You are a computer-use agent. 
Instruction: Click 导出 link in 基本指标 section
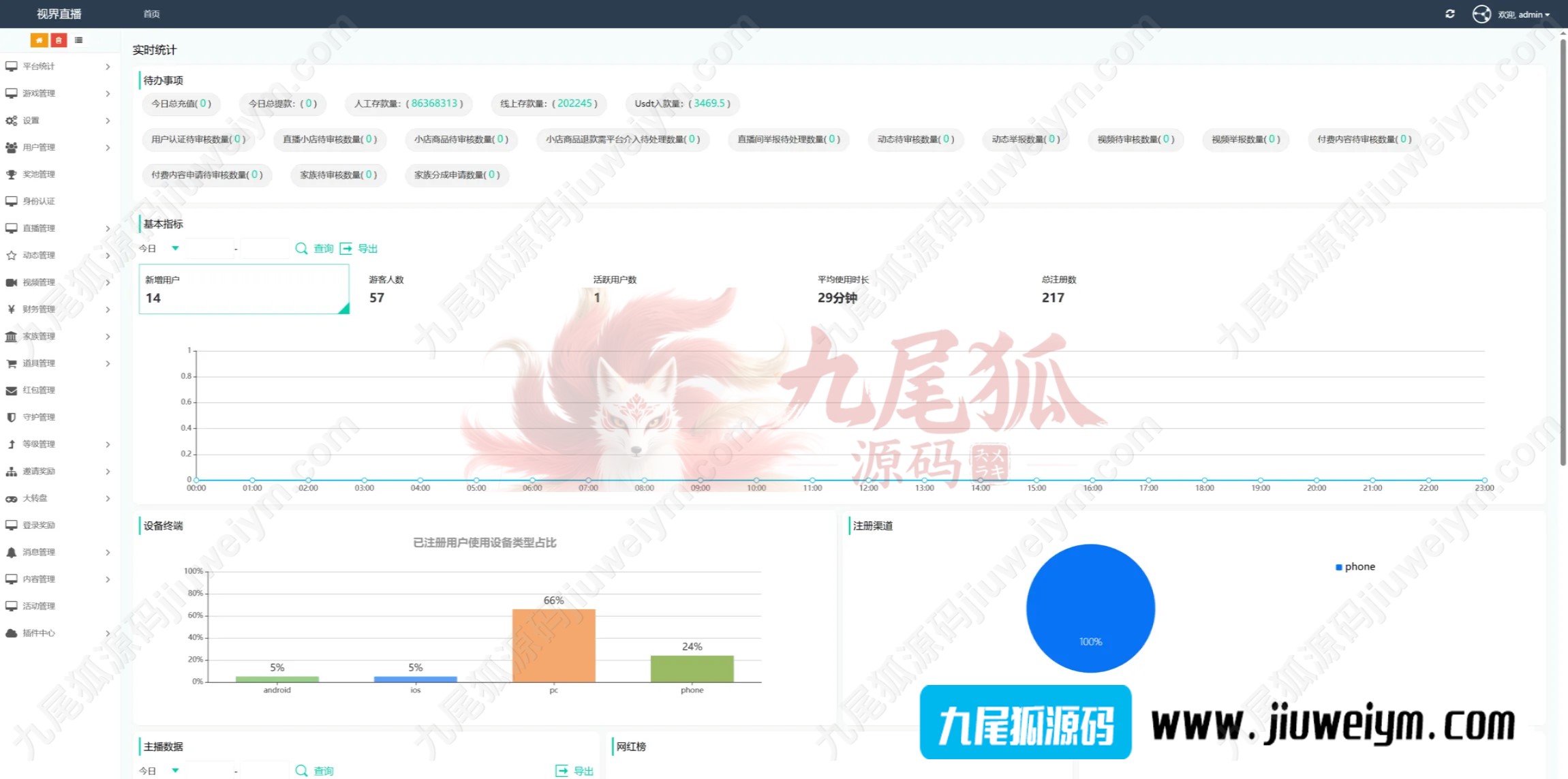[367, 249]
